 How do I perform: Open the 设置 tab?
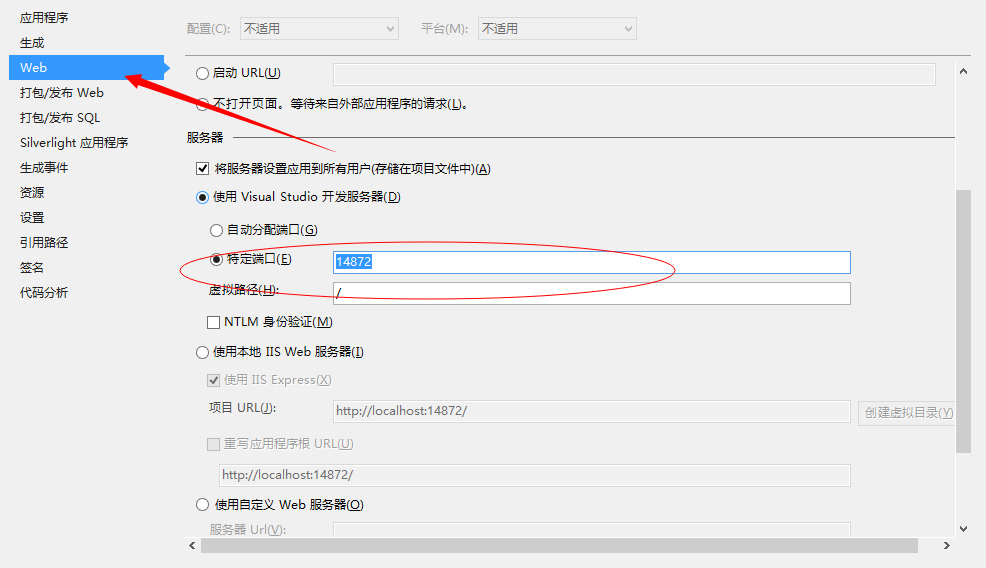32,218
